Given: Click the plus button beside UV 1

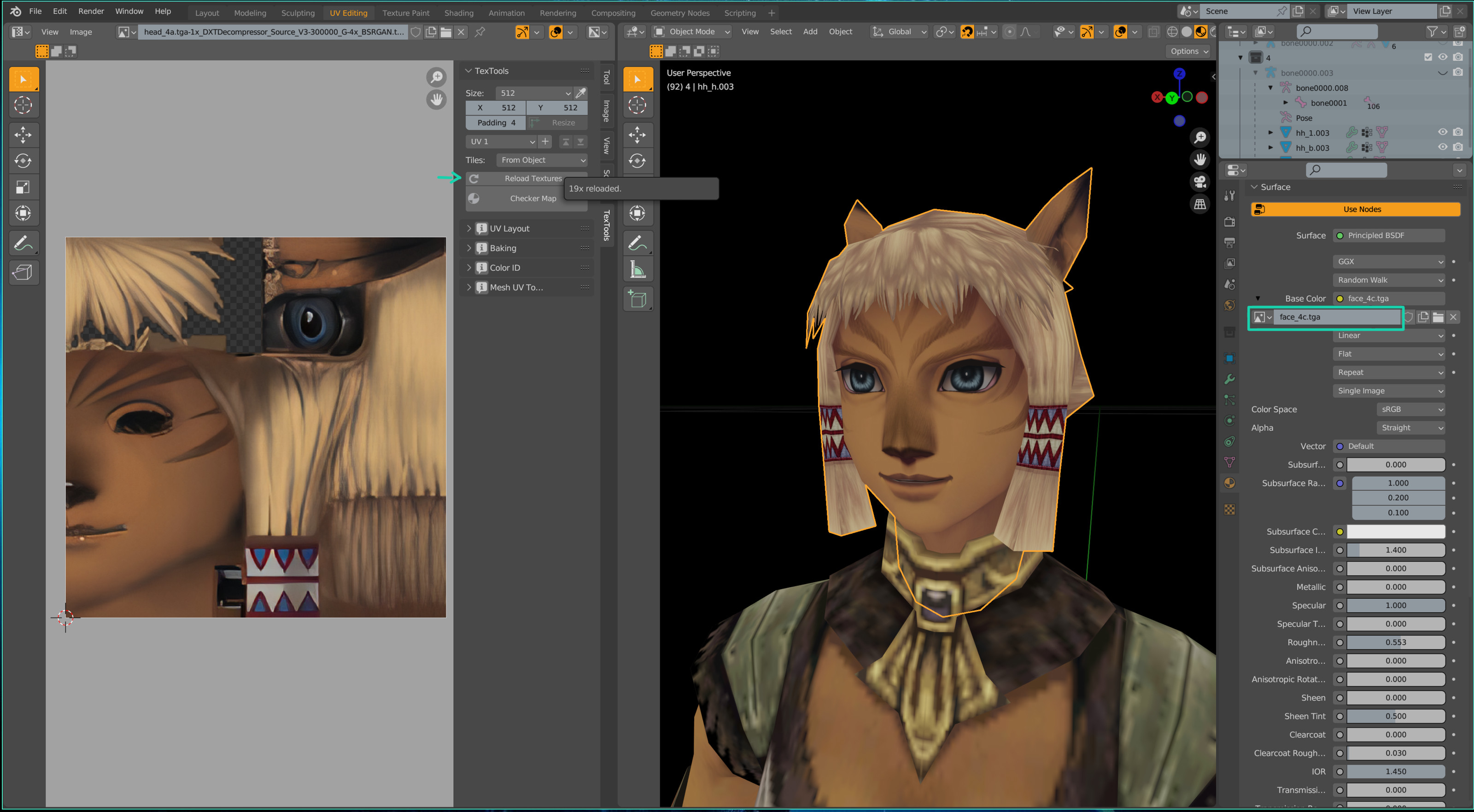Looking at the screenshot, I should (x=545, y=141).
